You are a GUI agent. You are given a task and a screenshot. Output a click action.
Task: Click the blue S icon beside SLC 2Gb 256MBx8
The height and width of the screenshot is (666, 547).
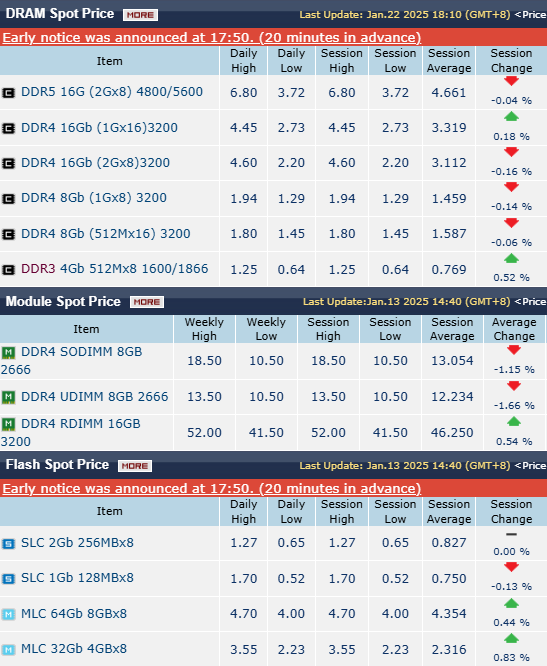8,544
